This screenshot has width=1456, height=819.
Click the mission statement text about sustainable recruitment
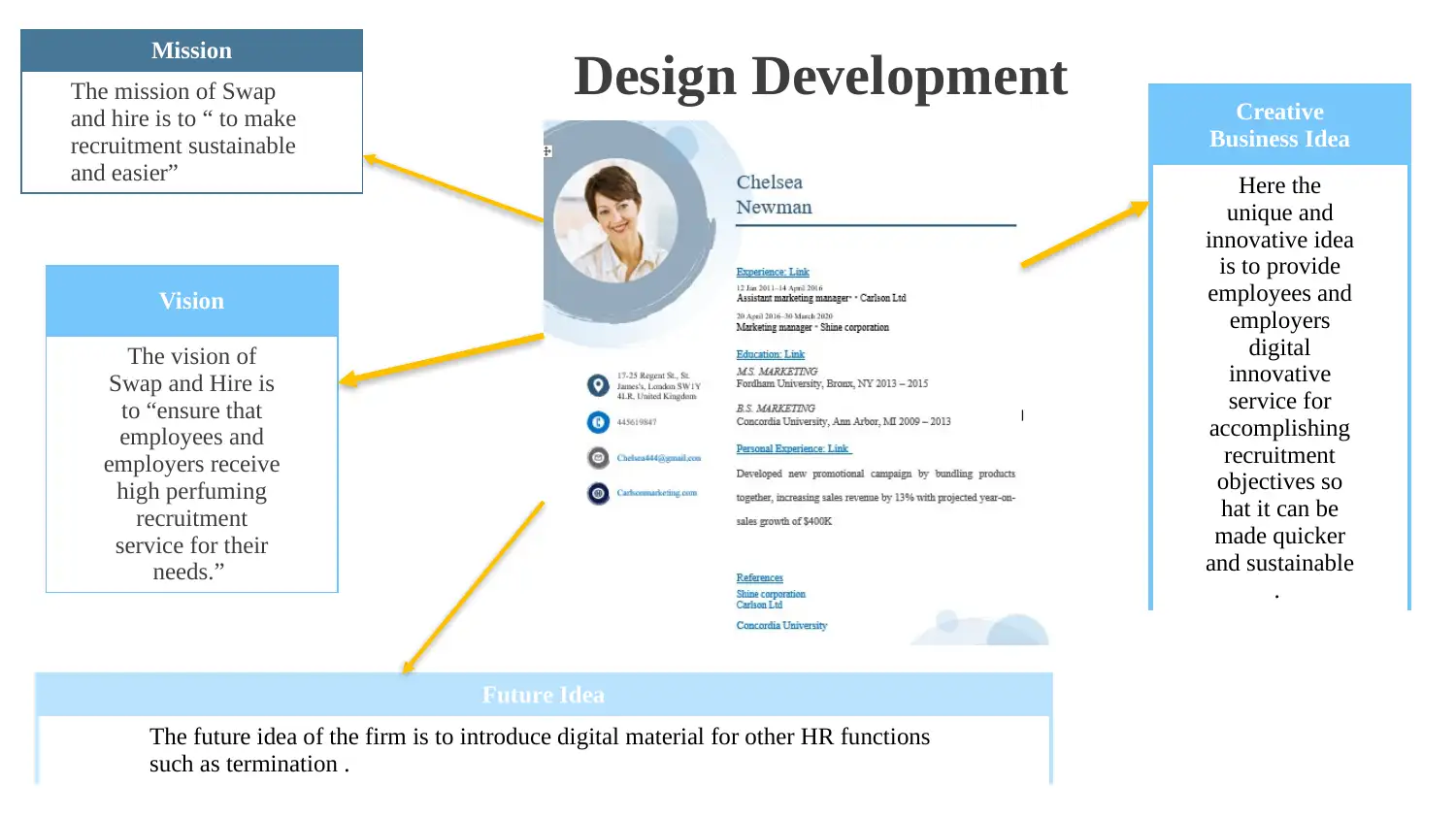click(183, 132)
